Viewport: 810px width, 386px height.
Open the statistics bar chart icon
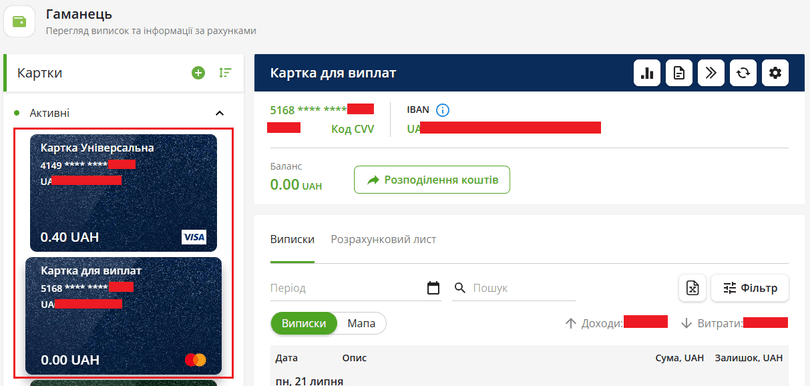pyautogui.click(x=647, y=73)
